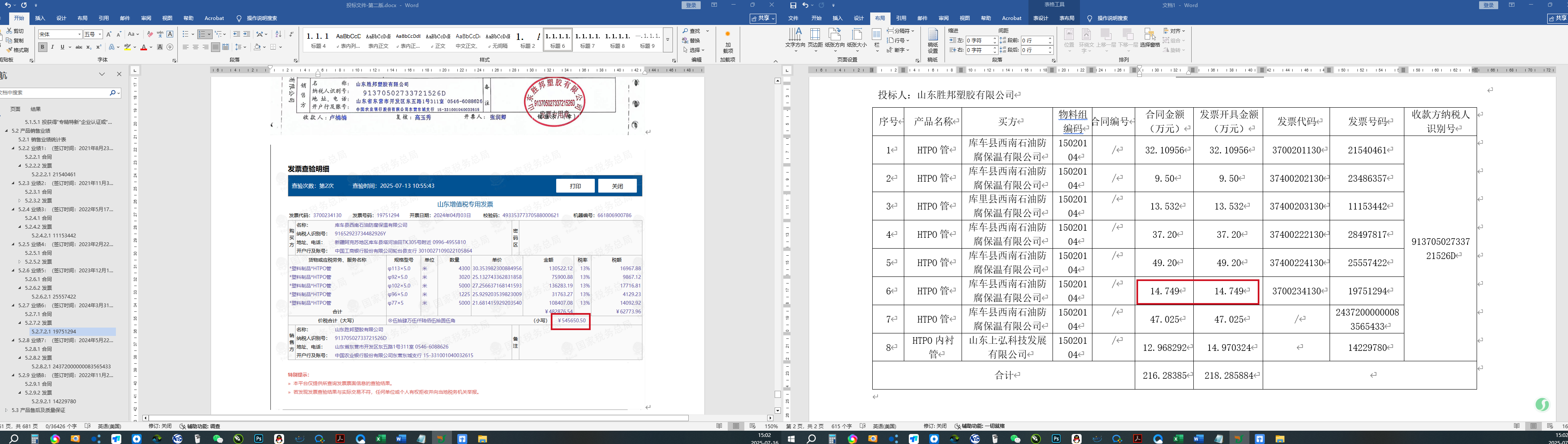This screenshot has width=1568, height=444.
Task: Click the 登录 button in the left Word window
Action: click(x=691, y=5)
